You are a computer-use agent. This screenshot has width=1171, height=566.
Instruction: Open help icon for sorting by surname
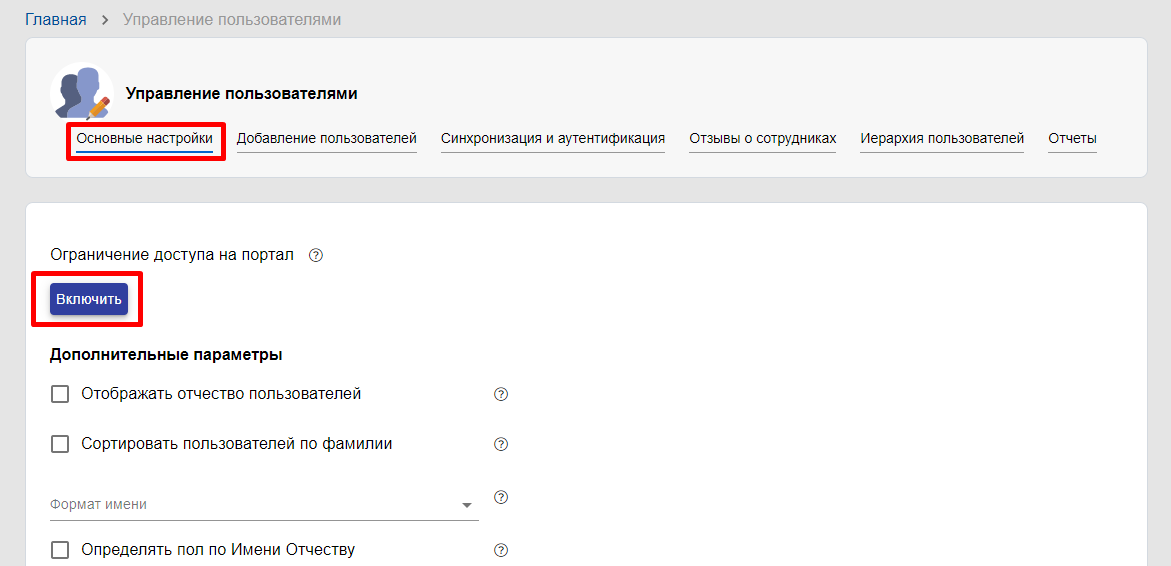click(x=501, y=444)
